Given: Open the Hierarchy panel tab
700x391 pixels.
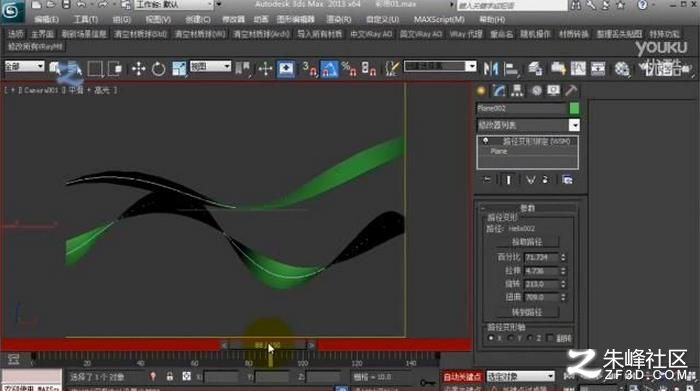Looking at the screenshot, I should pos(517,91).
